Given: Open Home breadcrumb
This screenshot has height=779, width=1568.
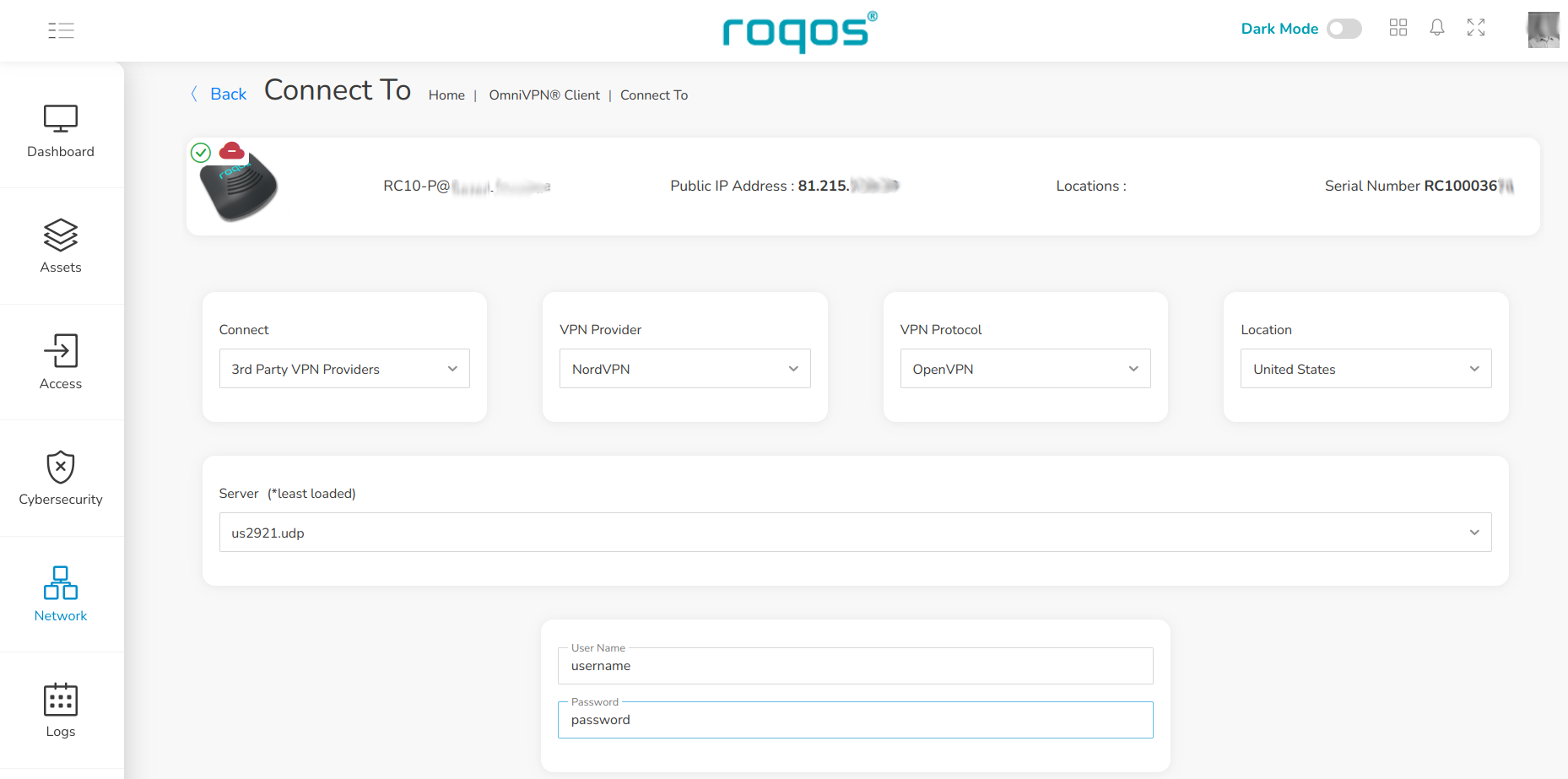Looking at the screenshot, I should [x=446, y=95].
